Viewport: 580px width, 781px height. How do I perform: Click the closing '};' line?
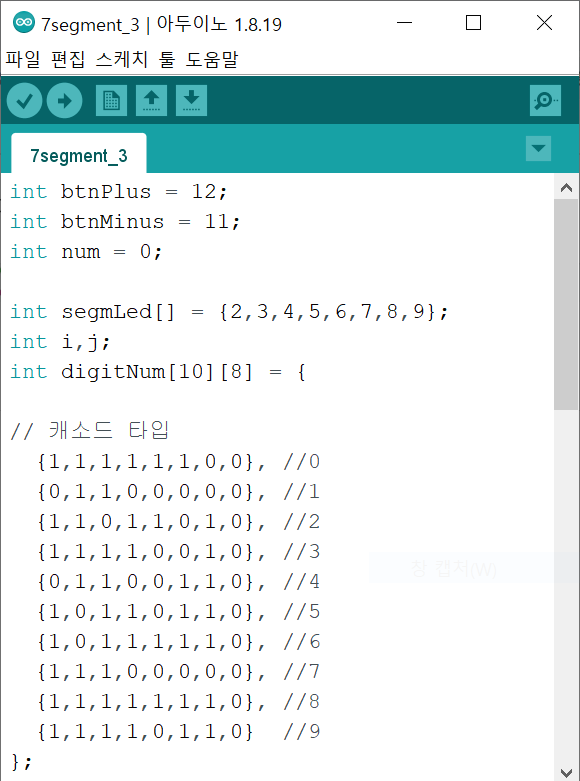(x=21, y=761)
